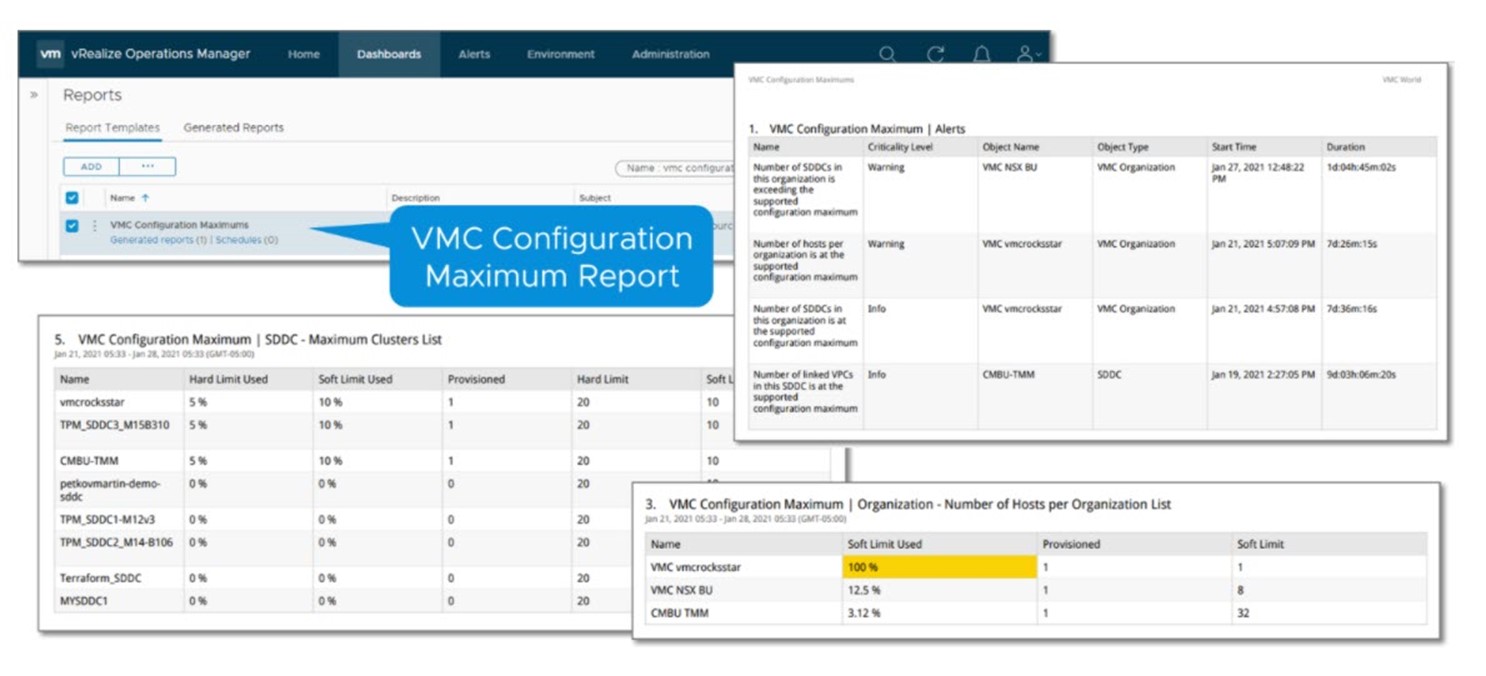1486x676 pixels.
Task: Select Terraform_SDDC in Clusters List
Action: (101, 579)
